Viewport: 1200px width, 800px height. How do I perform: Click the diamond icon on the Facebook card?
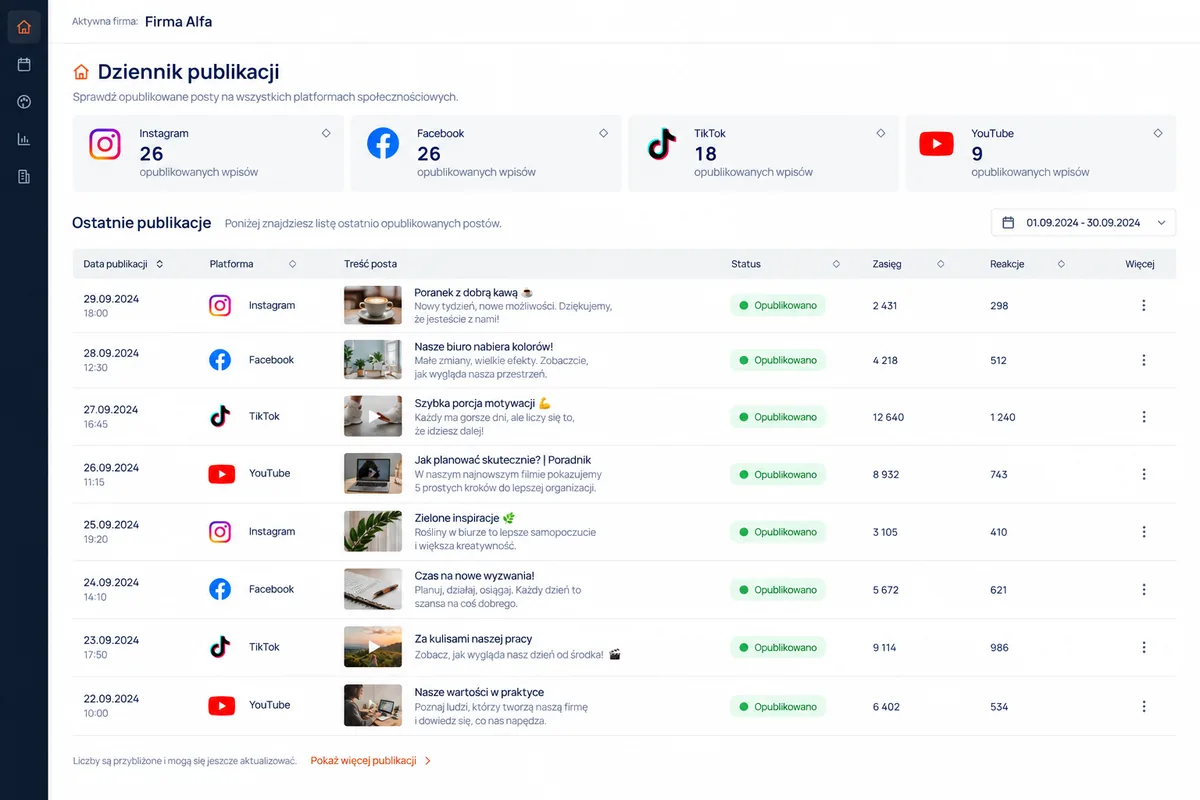(603, 133)
